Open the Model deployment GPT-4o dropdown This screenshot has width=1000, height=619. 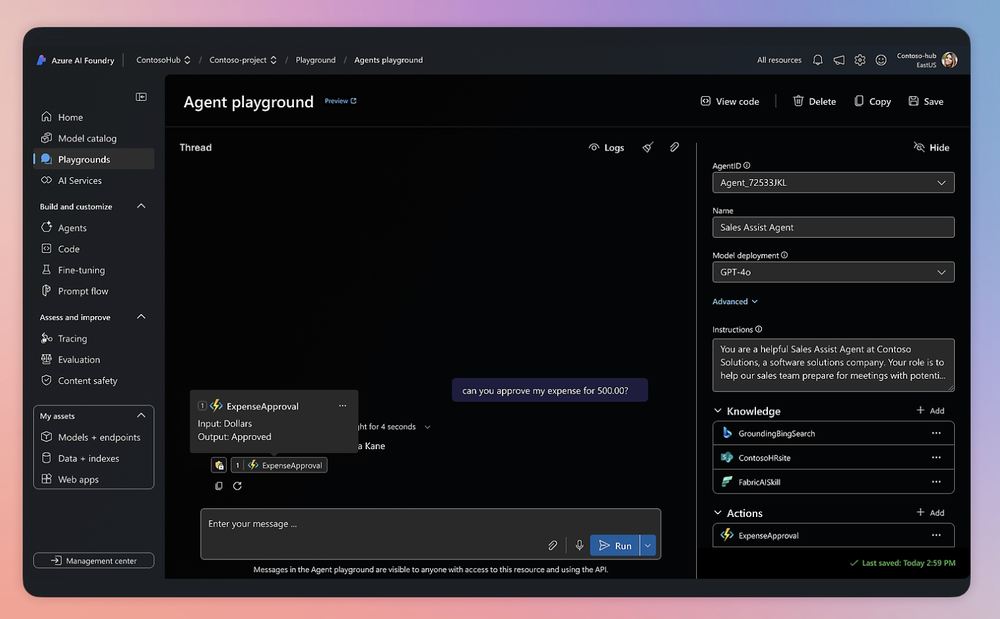pos(833,272)
